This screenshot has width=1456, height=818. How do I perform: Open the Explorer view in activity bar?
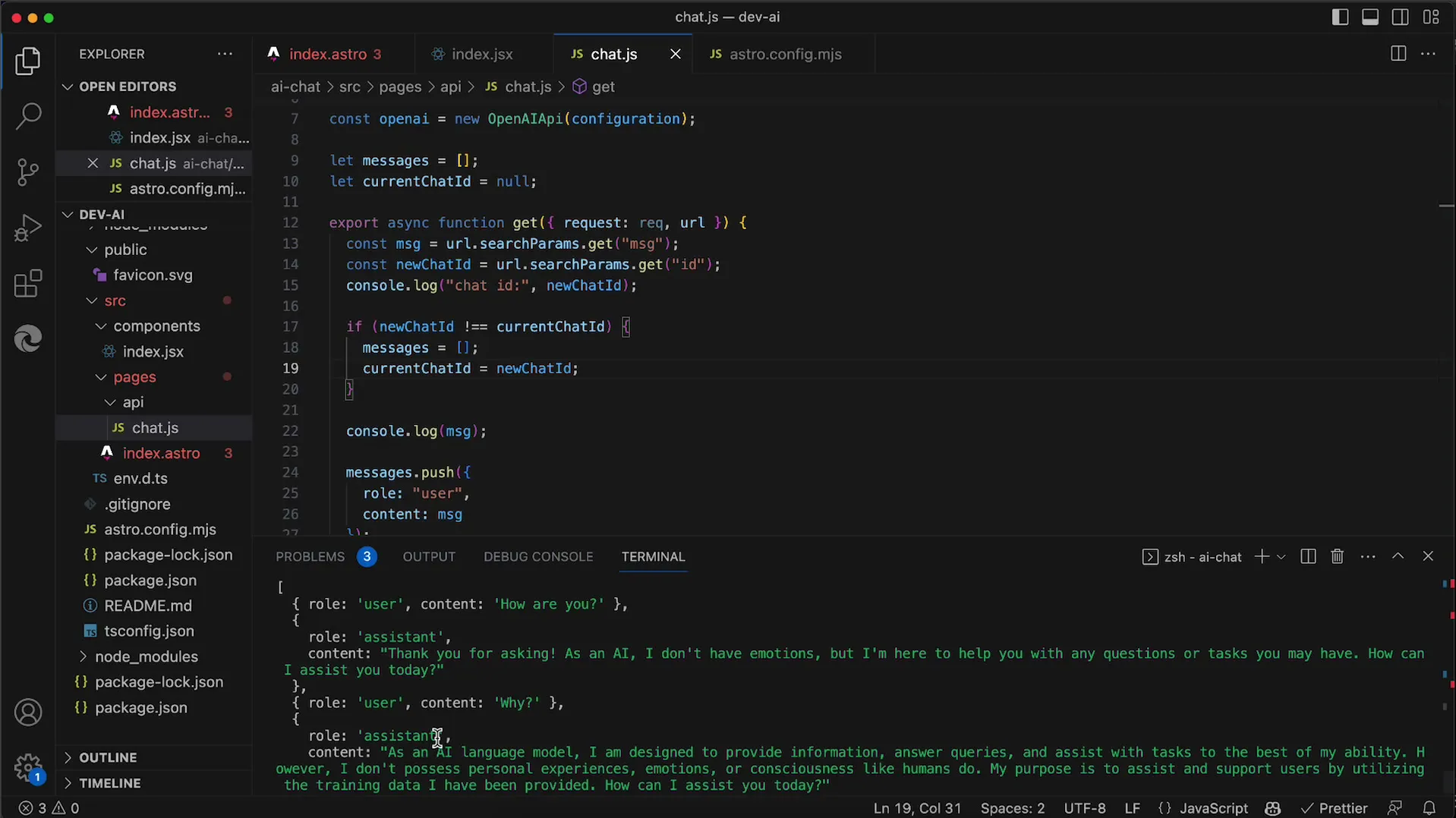[28, 61]
